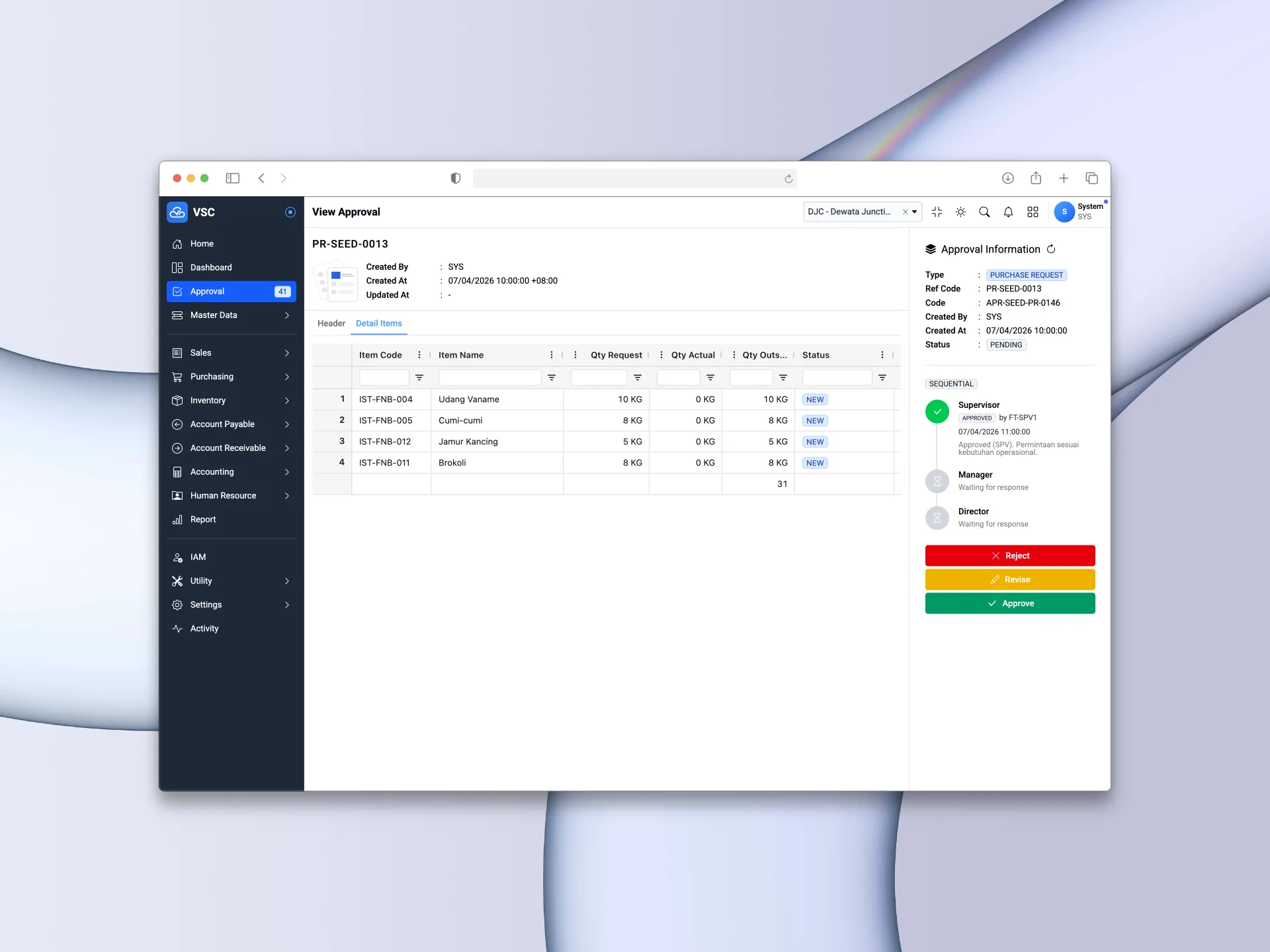Open the IAM page
The height and width of the screenshot is (952, 1270).
pyautogui.click(x=231, y=557)
